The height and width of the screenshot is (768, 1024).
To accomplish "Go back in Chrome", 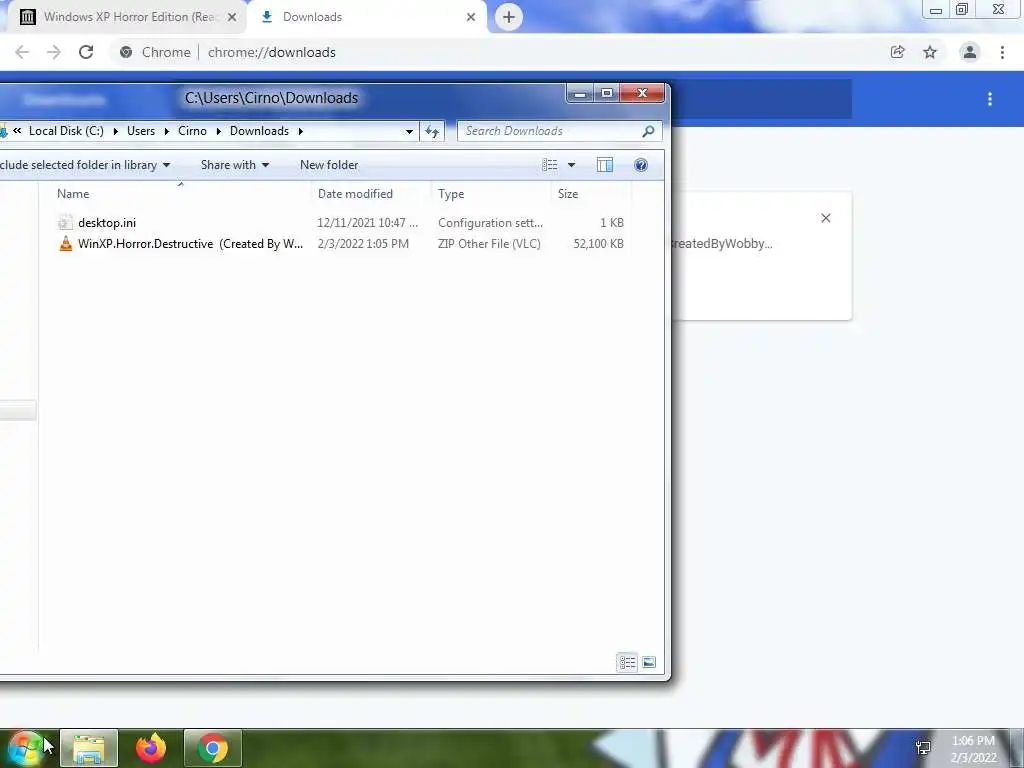I will tap(22, 52).
